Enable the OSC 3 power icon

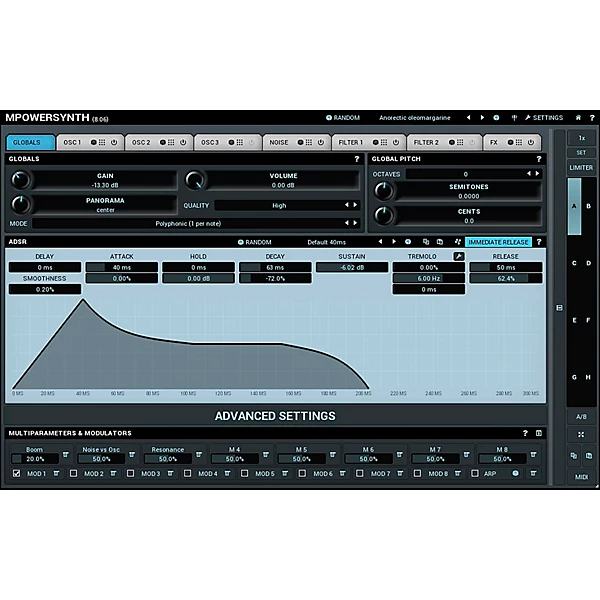tap(251, 142)
